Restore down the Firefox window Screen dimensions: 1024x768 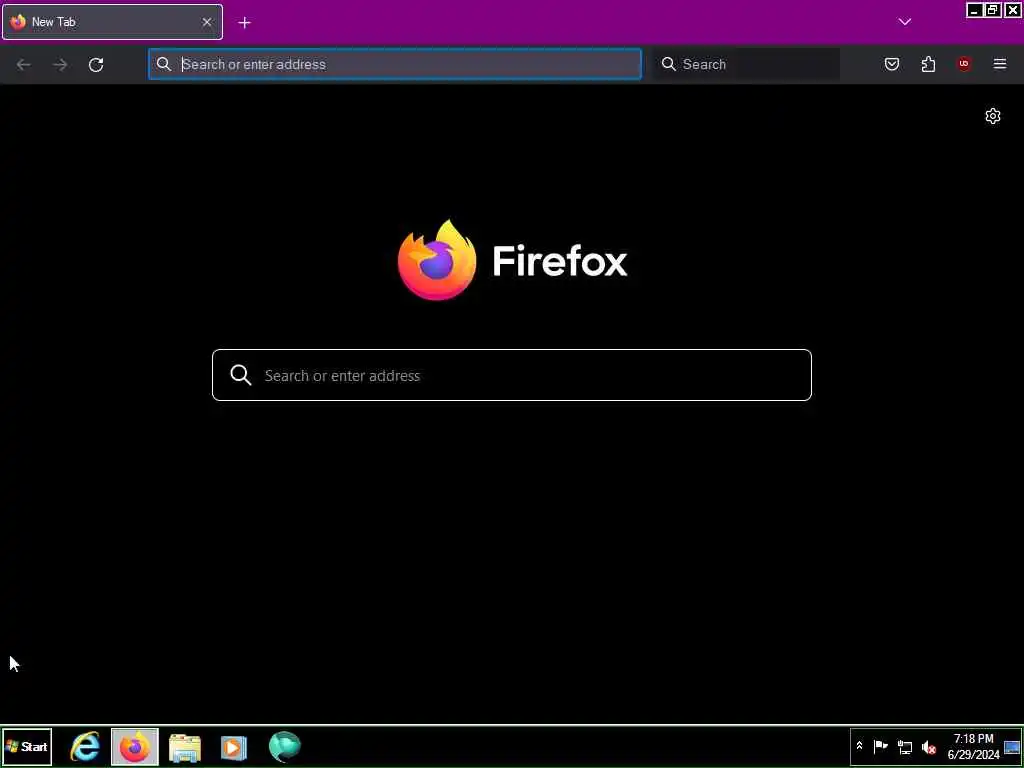click(x=993, y=10)
